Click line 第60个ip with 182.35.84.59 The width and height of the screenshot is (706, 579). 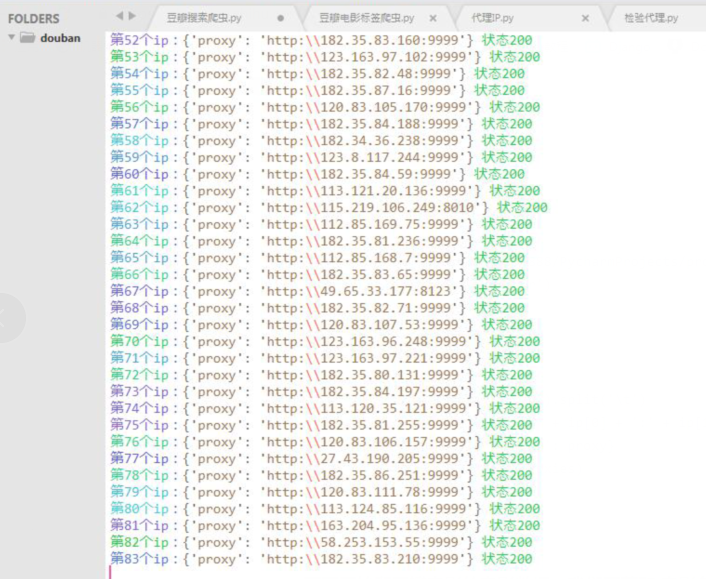(x=317, y=174)
